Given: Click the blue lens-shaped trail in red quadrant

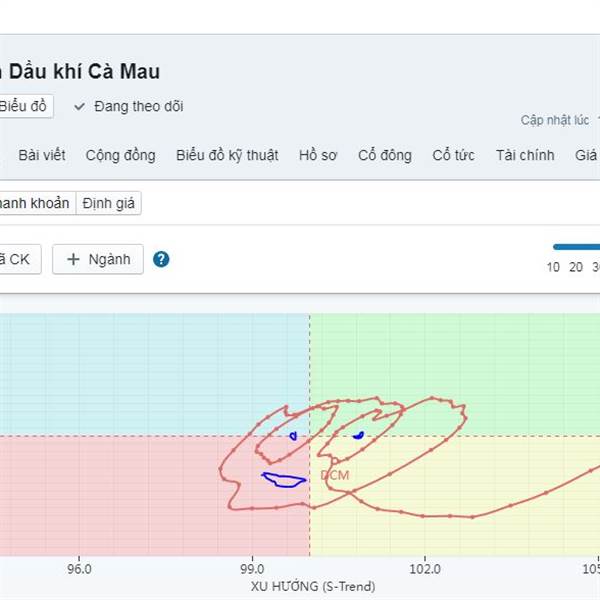Looking at the screenshot, I should tap(284, 480).
